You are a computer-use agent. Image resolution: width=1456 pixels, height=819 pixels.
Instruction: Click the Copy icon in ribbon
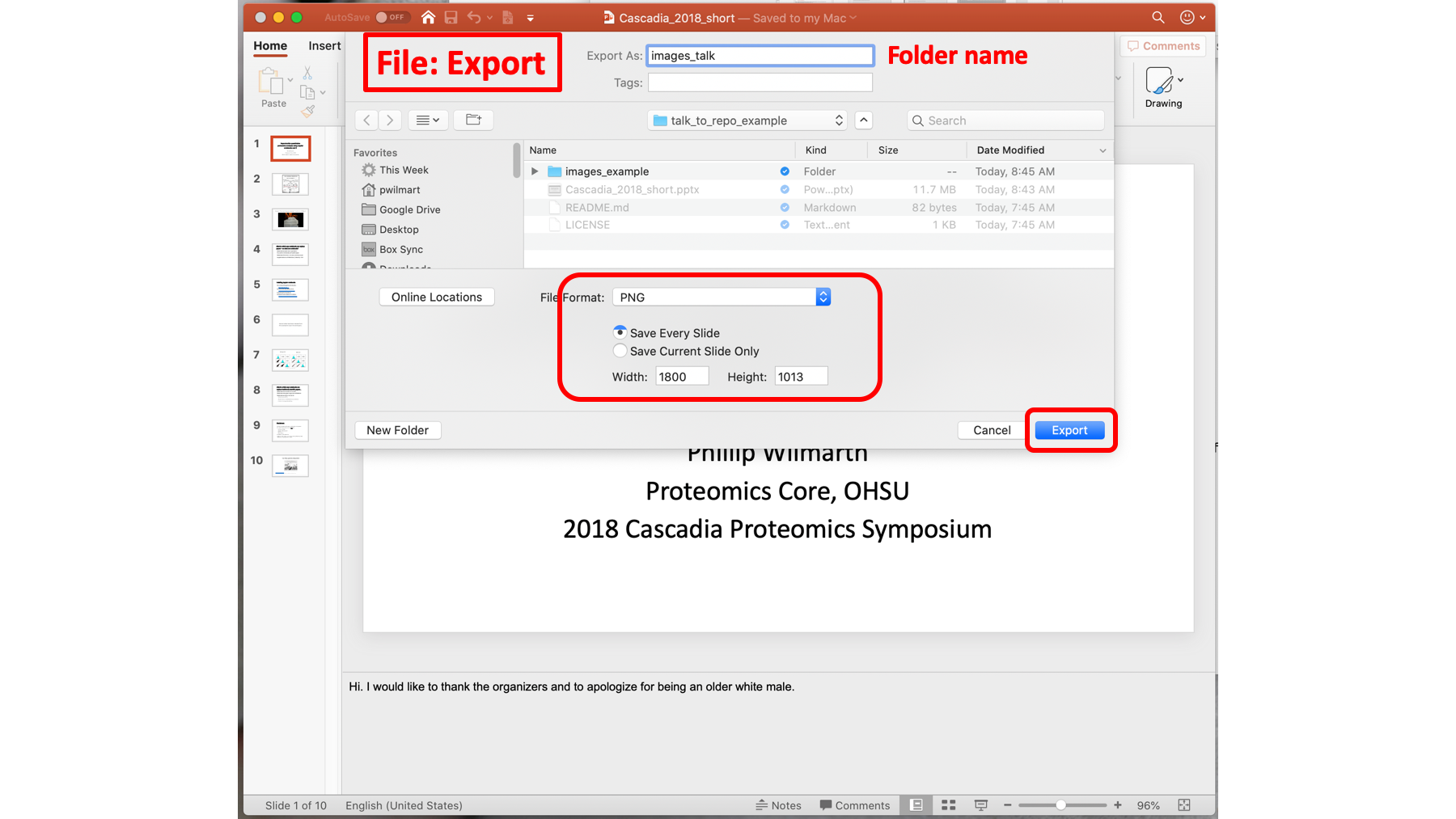307,92
